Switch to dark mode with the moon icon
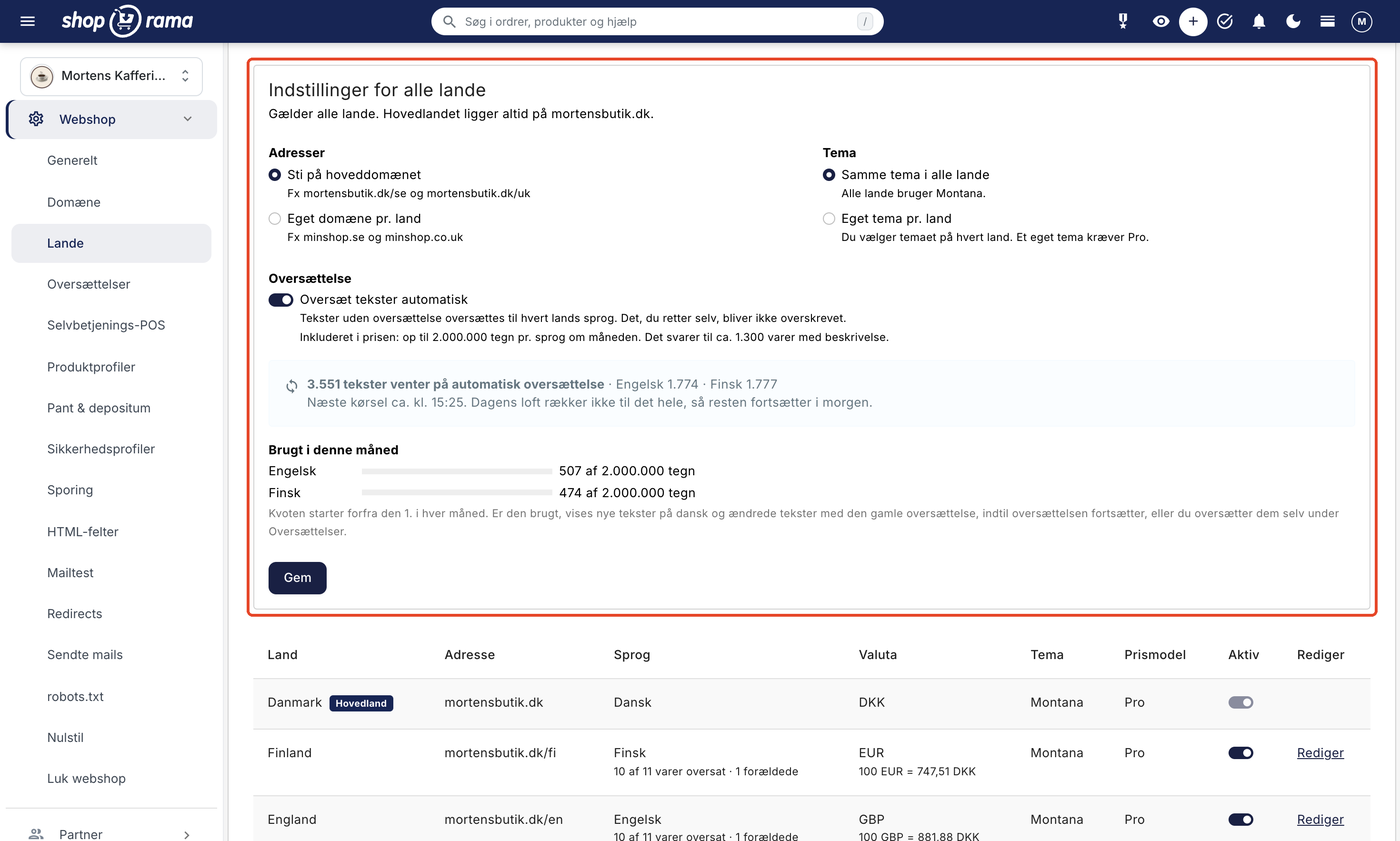 pyautogui.click(x=1293, y=21)
